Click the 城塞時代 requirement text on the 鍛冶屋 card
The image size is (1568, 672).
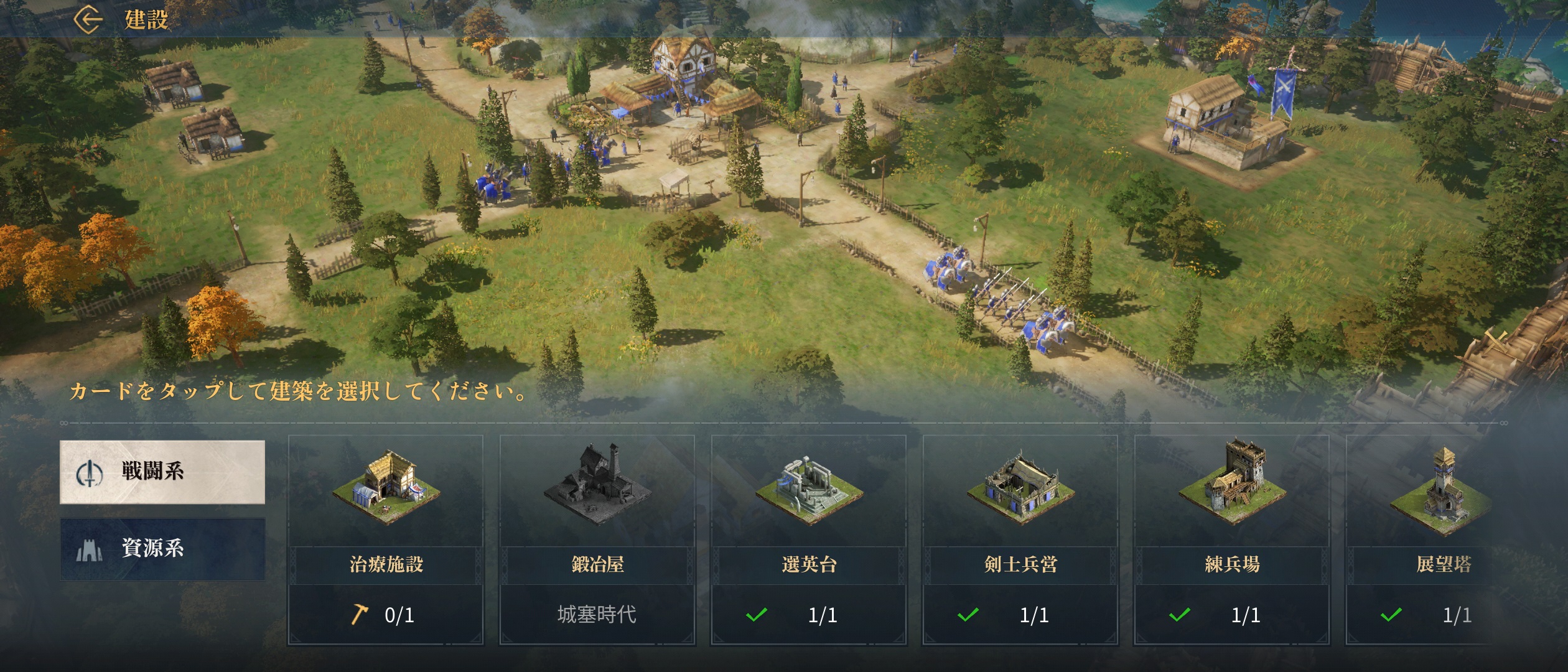(597, 614)
